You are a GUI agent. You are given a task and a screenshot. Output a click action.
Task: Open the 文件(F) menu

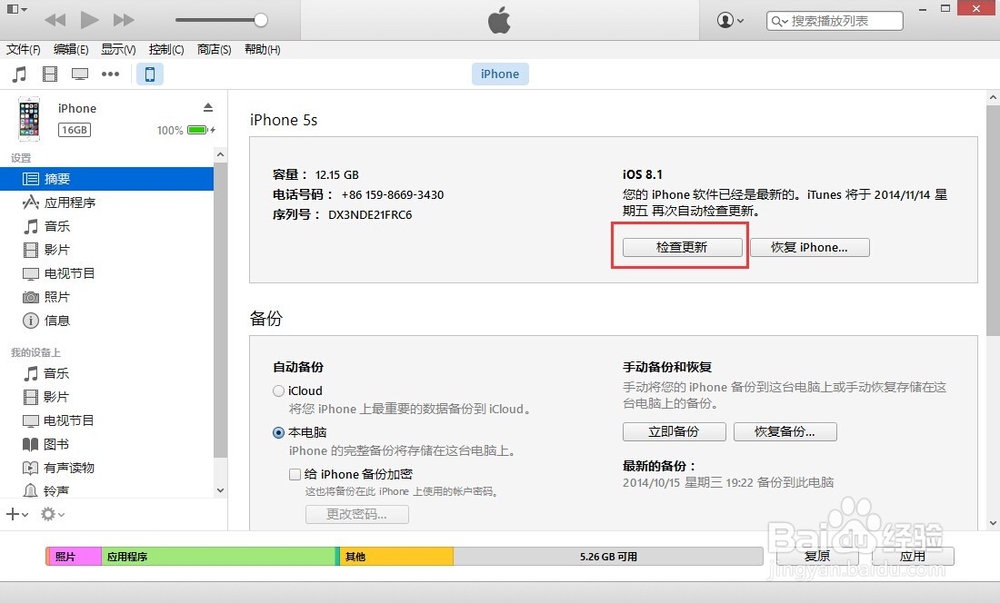[24, 50]
